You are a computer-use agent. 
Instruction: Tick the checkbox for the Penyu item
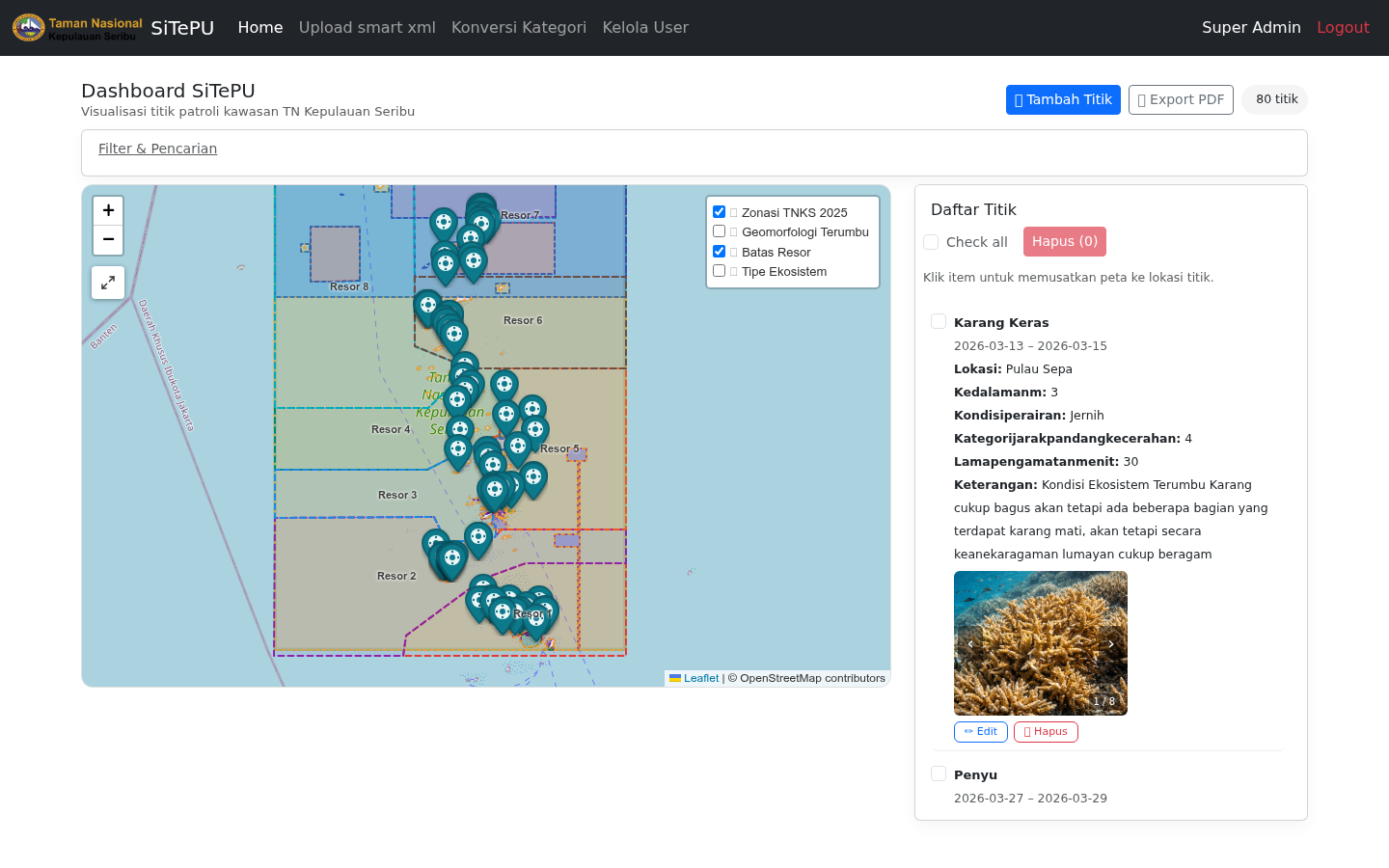pos(939,773)
